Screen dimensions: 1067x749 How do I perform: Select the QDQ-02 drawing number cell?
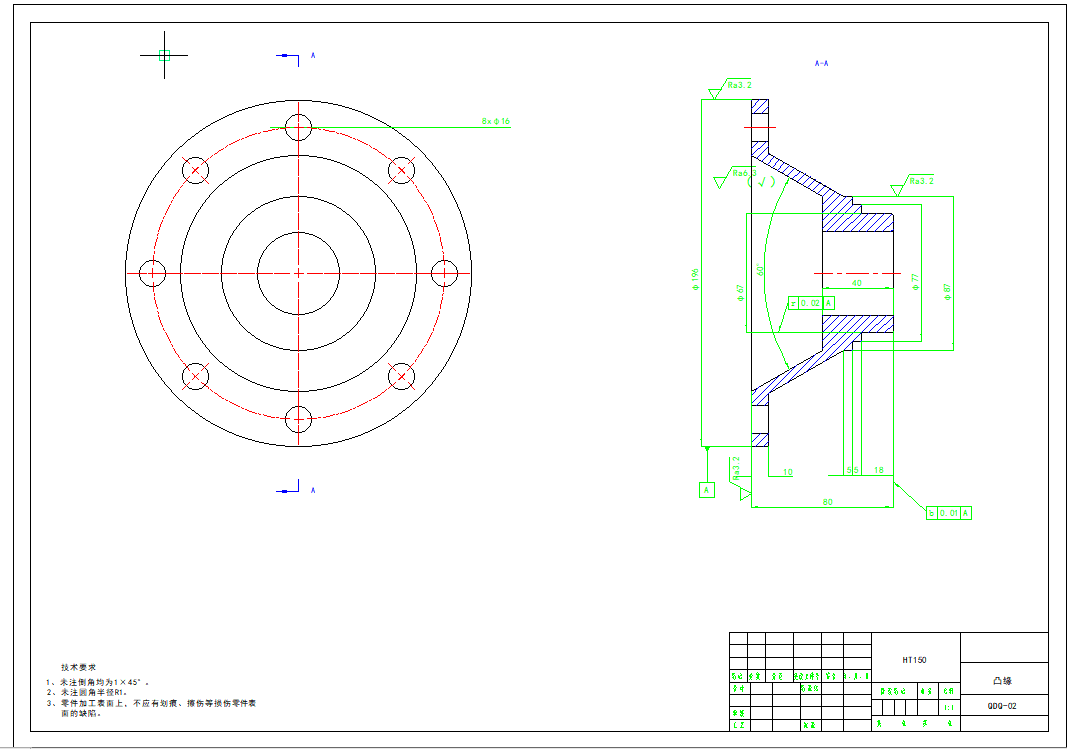coord(1002,705)
